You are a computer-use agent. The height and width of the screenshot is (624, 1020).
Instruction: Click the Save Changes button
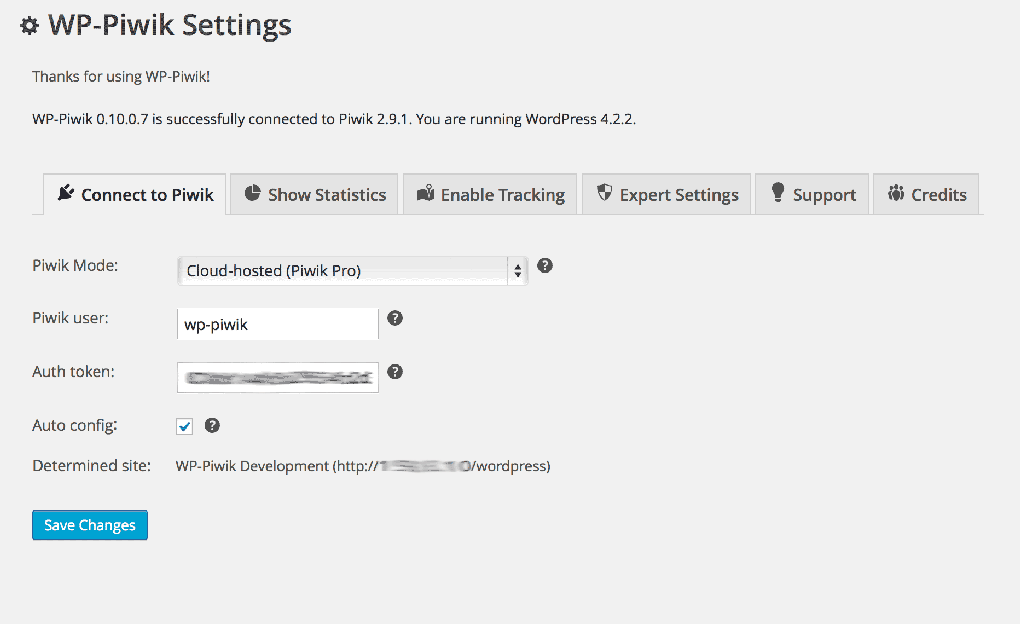coord(89,524)
